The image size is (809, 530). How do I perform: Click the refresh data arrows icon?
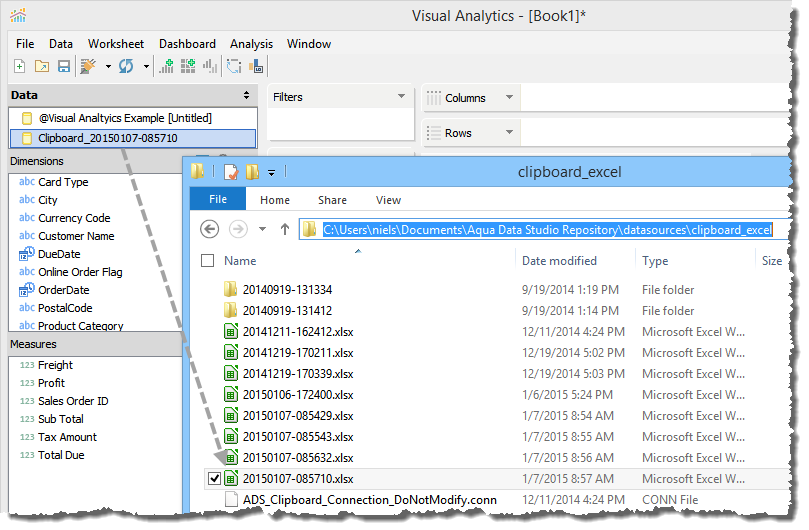(126, 66)
